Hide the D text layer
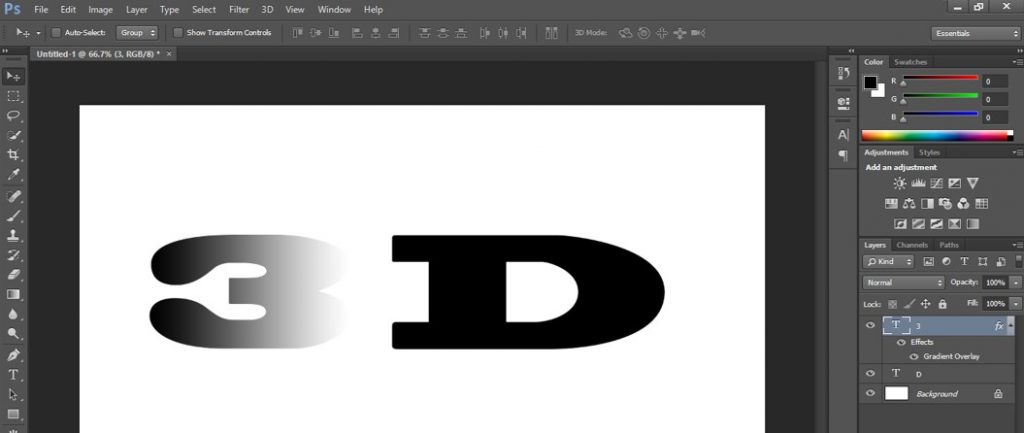Image resolution: width=1024 pixels, height=433 pixels. [x=870, y=374]
